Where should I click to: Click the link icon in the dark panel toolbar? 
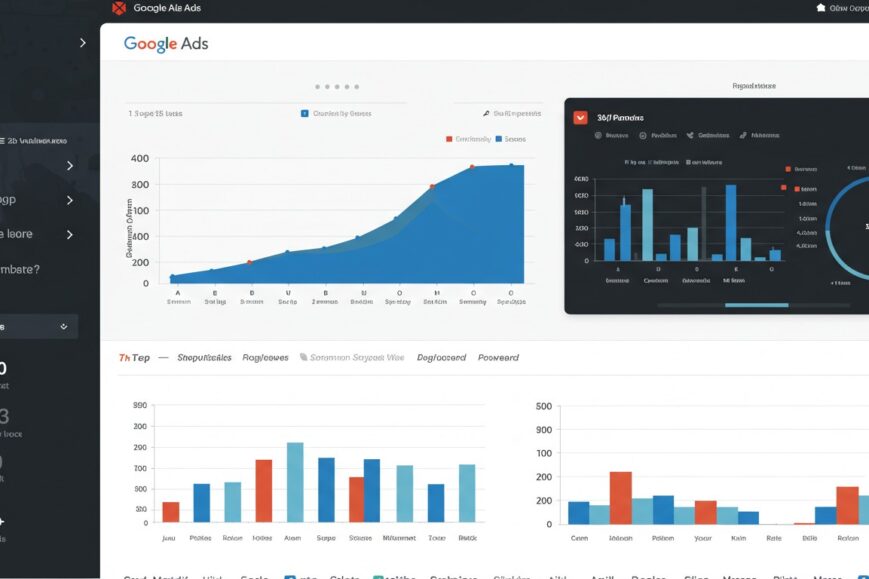pos(743,135)
